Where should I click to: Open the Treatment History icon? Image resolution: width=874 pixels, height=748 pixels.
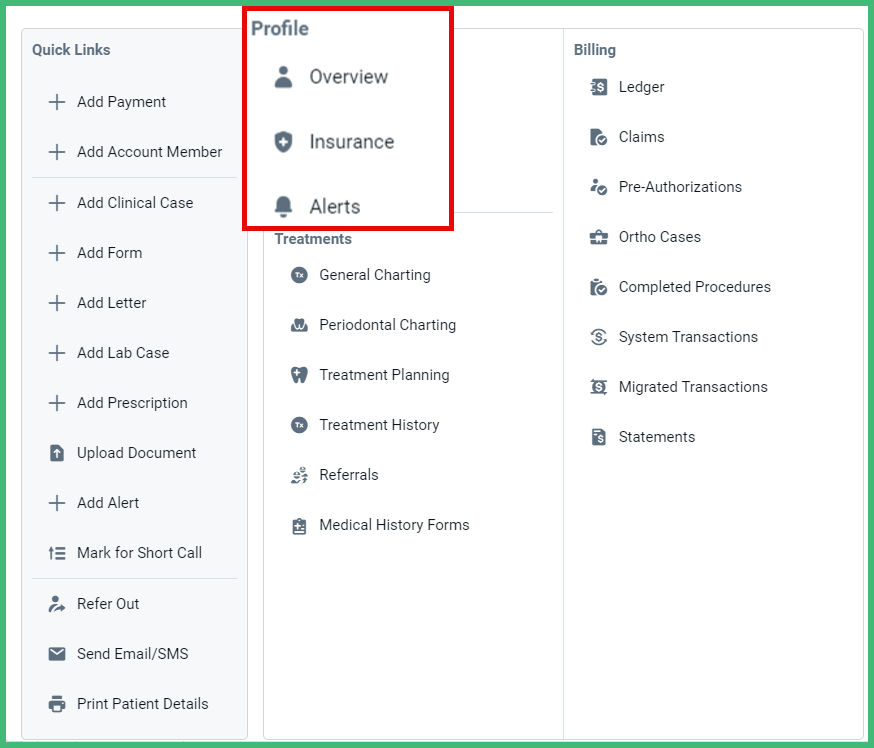click(x=299, y=424)
